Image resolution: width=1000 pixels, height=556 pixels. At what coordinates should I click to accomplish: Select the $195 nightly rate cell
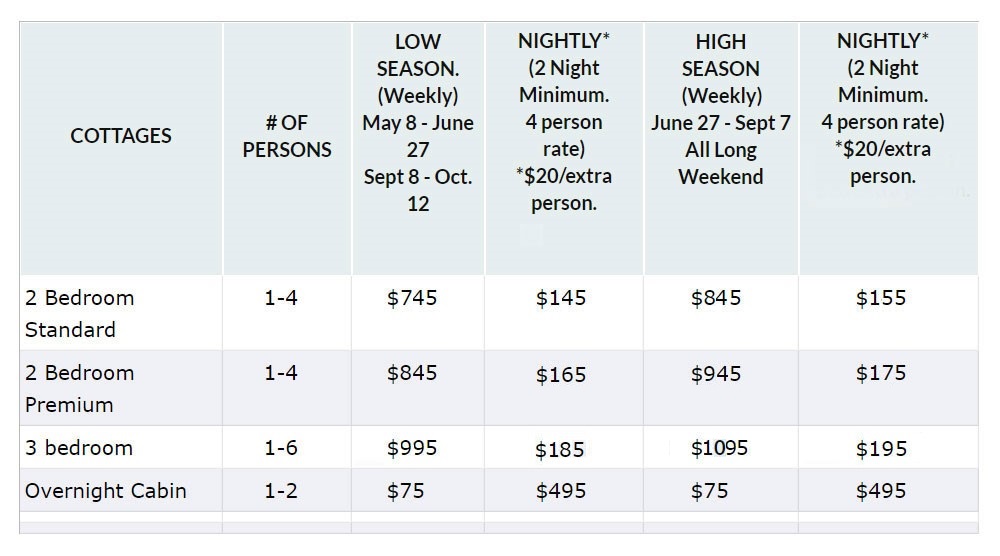coord(881,449)
